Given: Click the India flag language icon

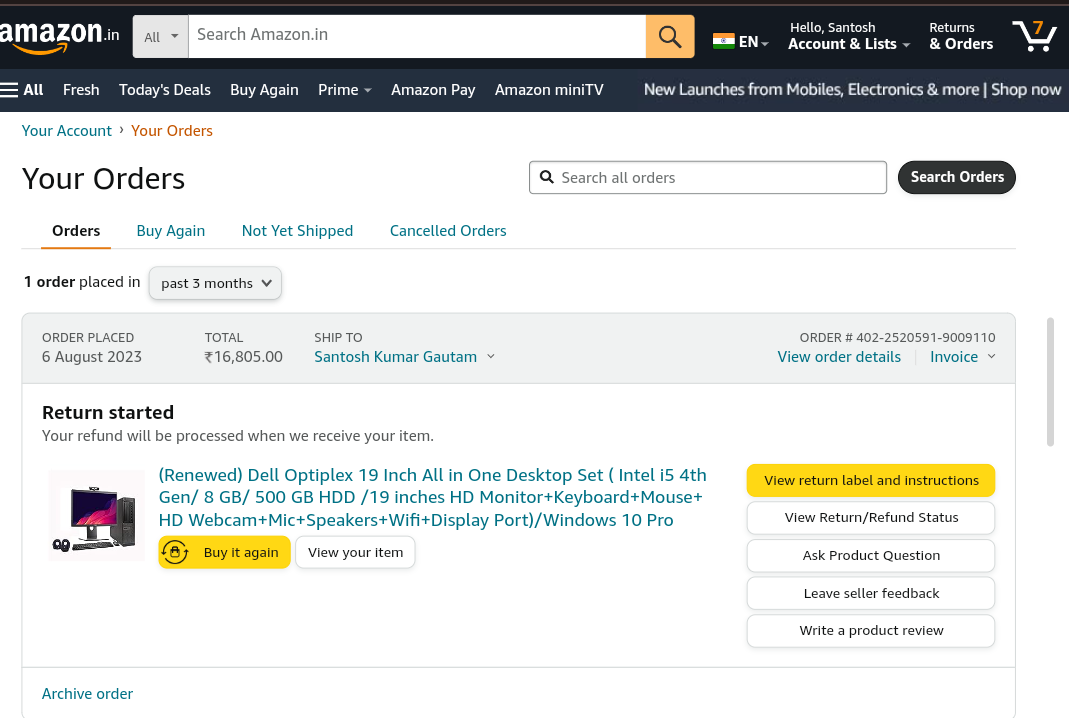Looking at the screenshot, I should (x=724, y=41).
